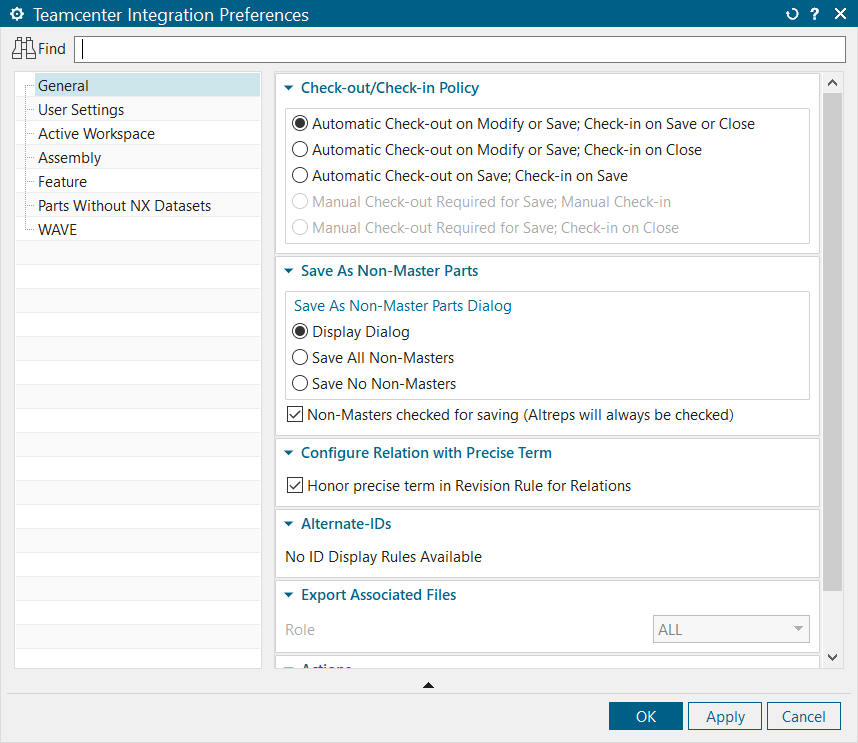The height and width of the screenshot is (743, 858).
Task: Click the 'Save As Non-Master Parts Dialog' label
Action: click(x=403, y=306)
